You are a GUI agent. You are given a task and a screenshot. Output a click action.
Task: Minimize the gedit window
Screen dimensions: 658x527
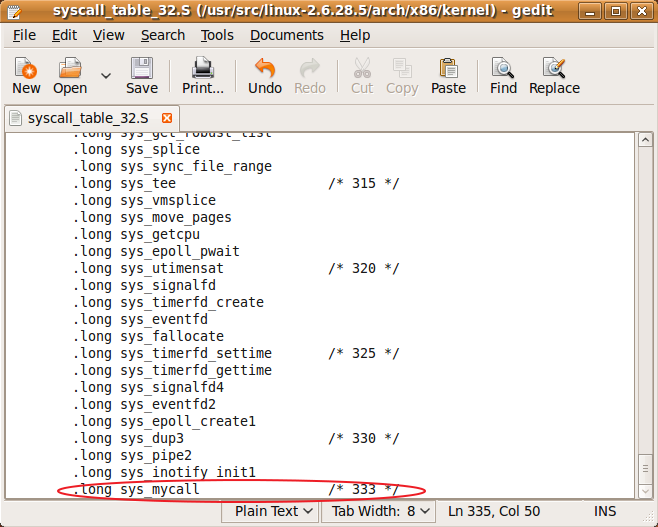[x=590, y=11]
